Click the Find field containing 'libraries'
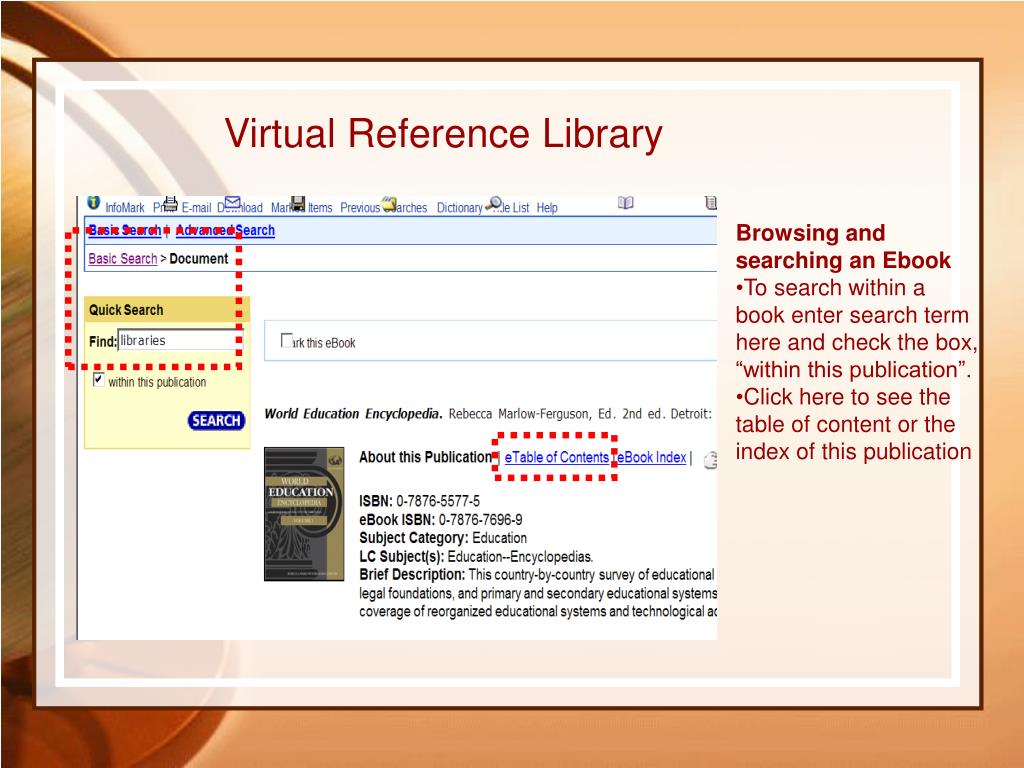This screenshot has width=1024, height=768. [x=180, y=340]
